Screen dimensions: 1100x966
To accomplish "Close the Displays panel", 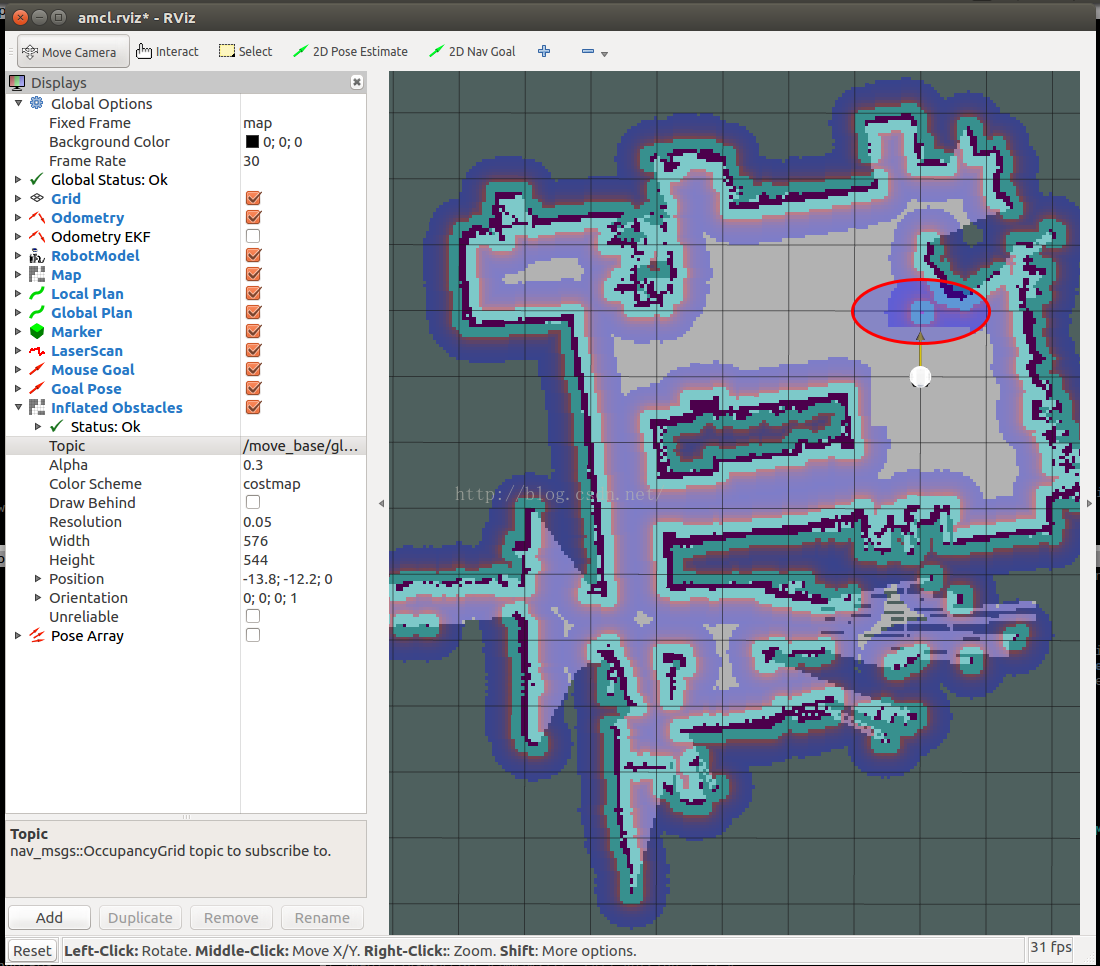I will pos(357,82).
